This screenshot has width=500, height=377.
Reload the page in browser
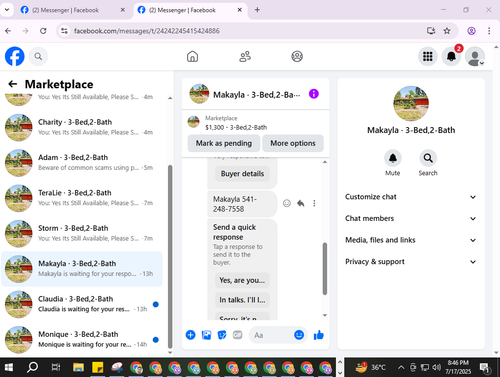pos(43,31)
